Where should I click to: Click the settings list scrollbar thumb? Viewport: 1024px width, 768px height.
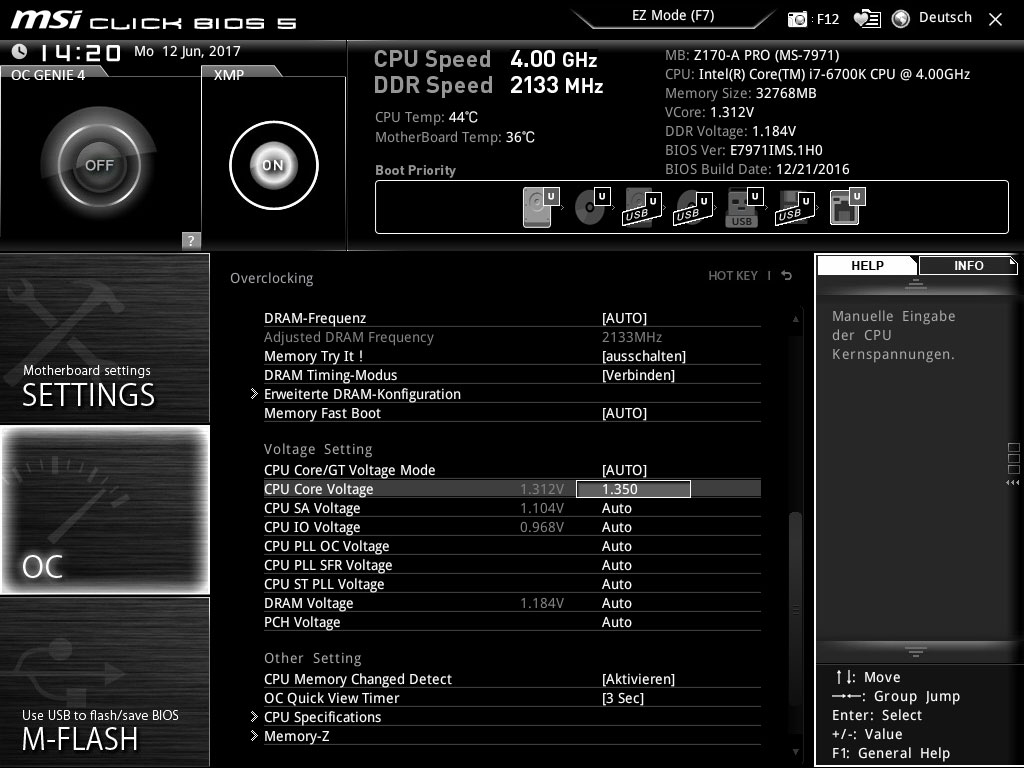(795, 611)
